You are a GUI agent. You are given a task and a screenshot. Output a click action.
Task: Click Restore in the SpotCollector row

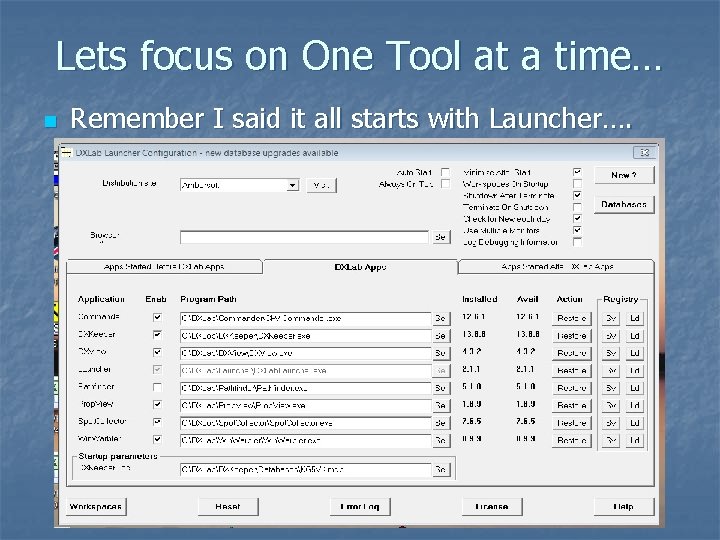click(572, 423)
